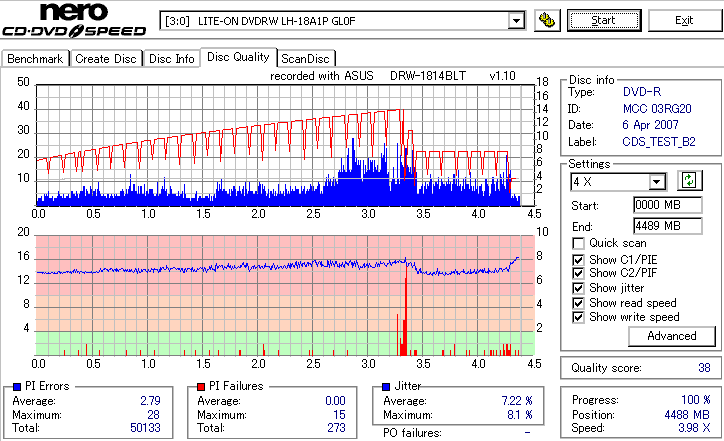Viewport: 724px width, 441px height.
Task: Click the Nero CD-DVD Speed logo
Action: pyautogui.click(x=74, y=20)
